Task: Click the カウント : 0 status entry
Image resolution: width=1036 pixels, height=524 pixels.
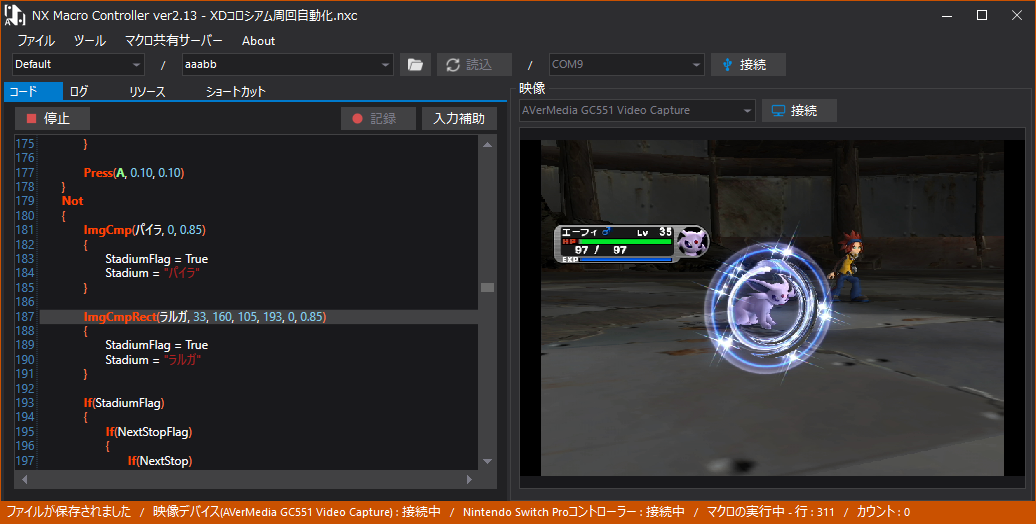Action: click(883, 512)
